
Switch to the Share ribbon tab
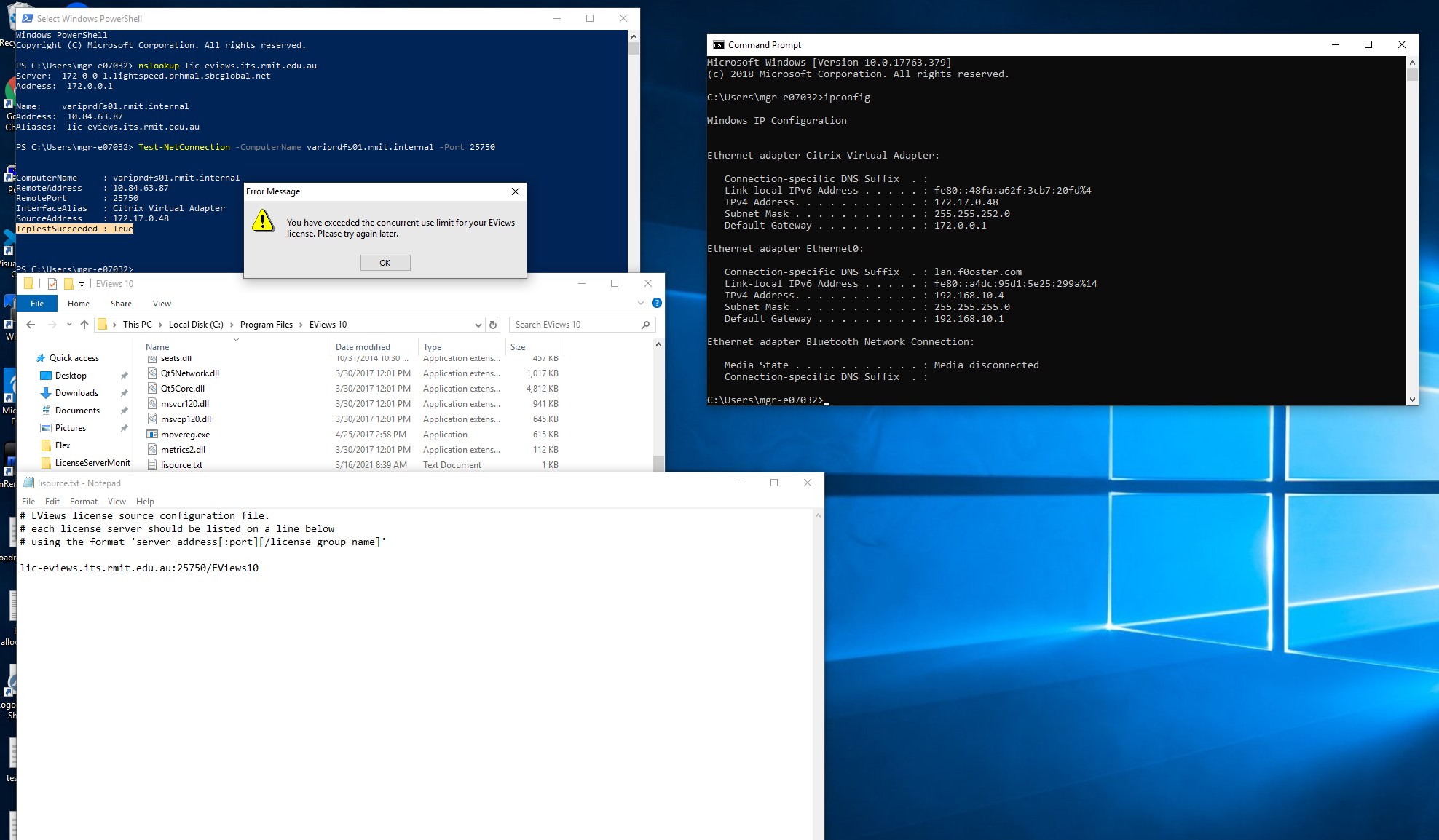121,304
